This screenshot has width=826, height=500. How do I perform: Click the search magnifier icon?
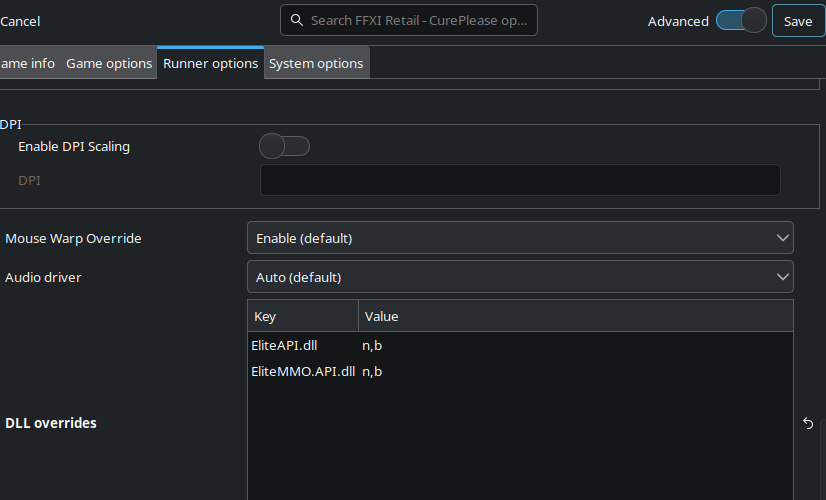(297, 20)
